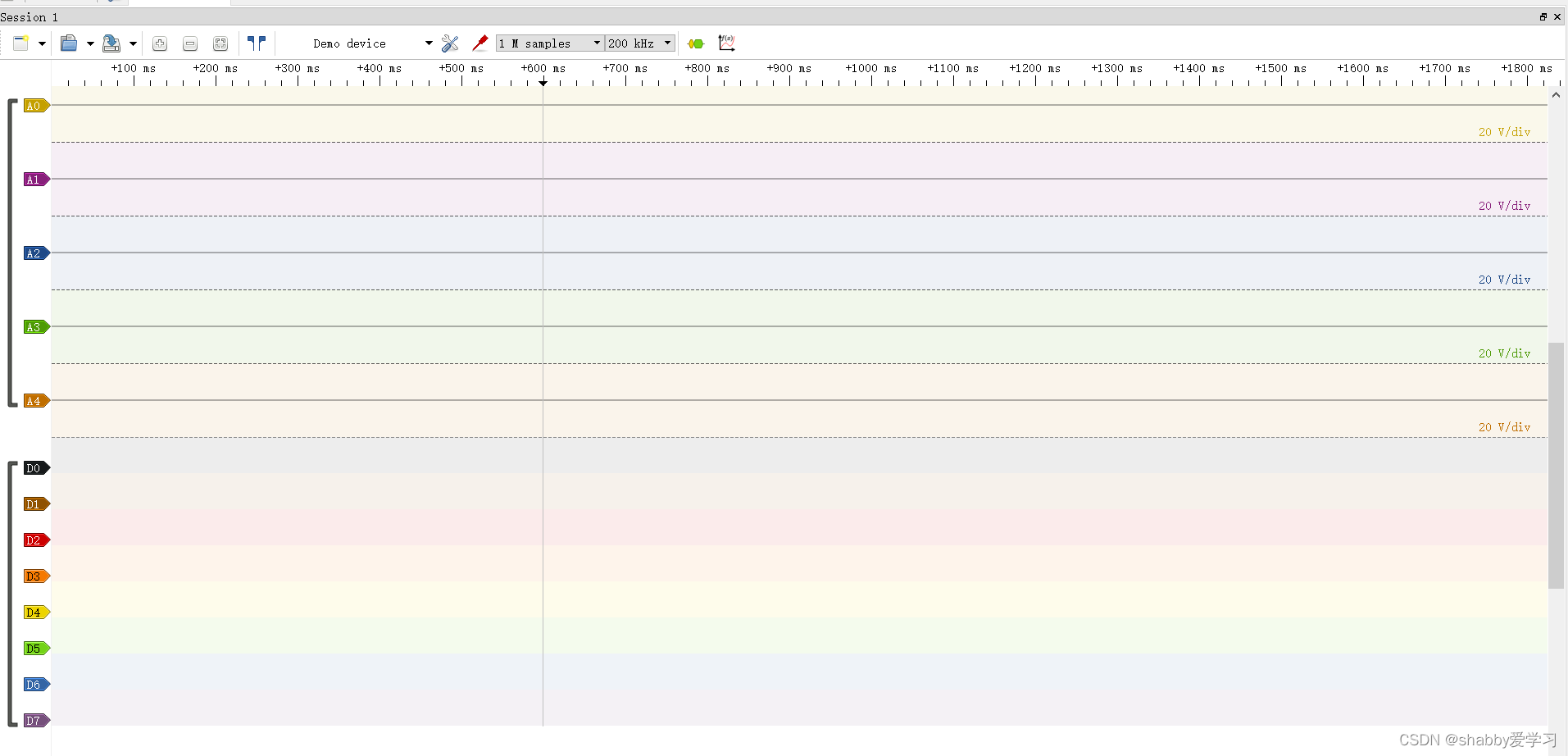The width and height of the screenshot is (1568, 756).
Task: Click A0's 20 V/div scale text
Action: pos(1504,132)
